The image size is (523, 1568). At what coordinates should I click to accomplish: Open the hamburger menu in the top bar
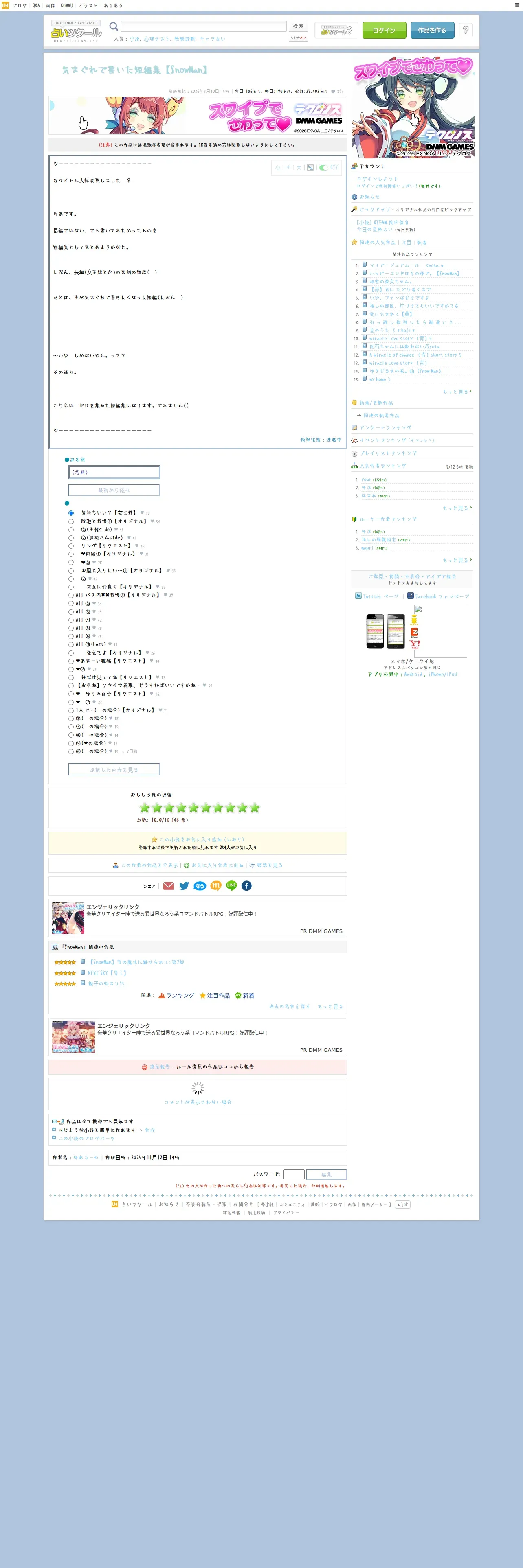click(517, 5)
